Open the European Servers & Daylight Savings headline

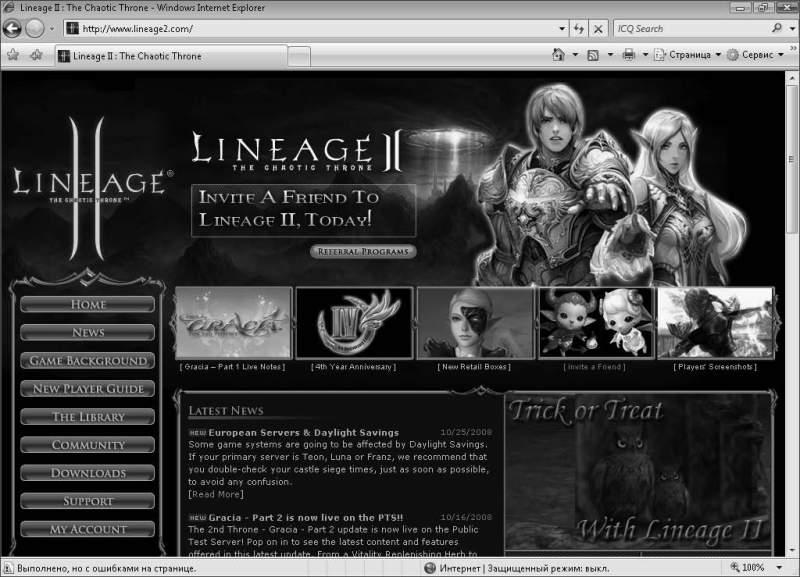pyautogui.click(x=304, y=433)
